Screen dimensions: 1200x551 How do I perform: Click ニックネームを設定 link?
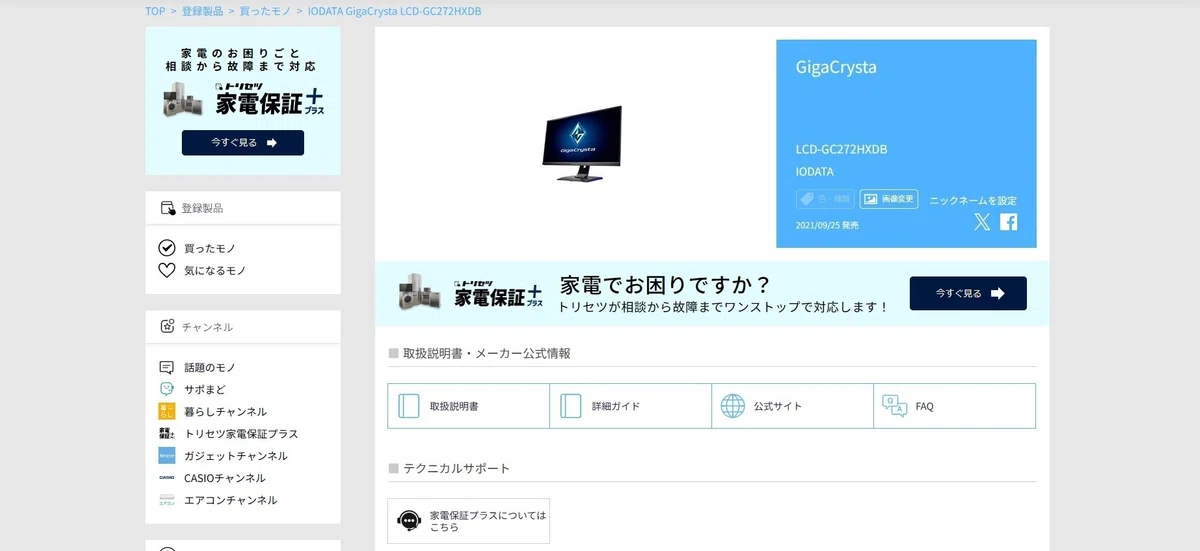pos(973,201)
